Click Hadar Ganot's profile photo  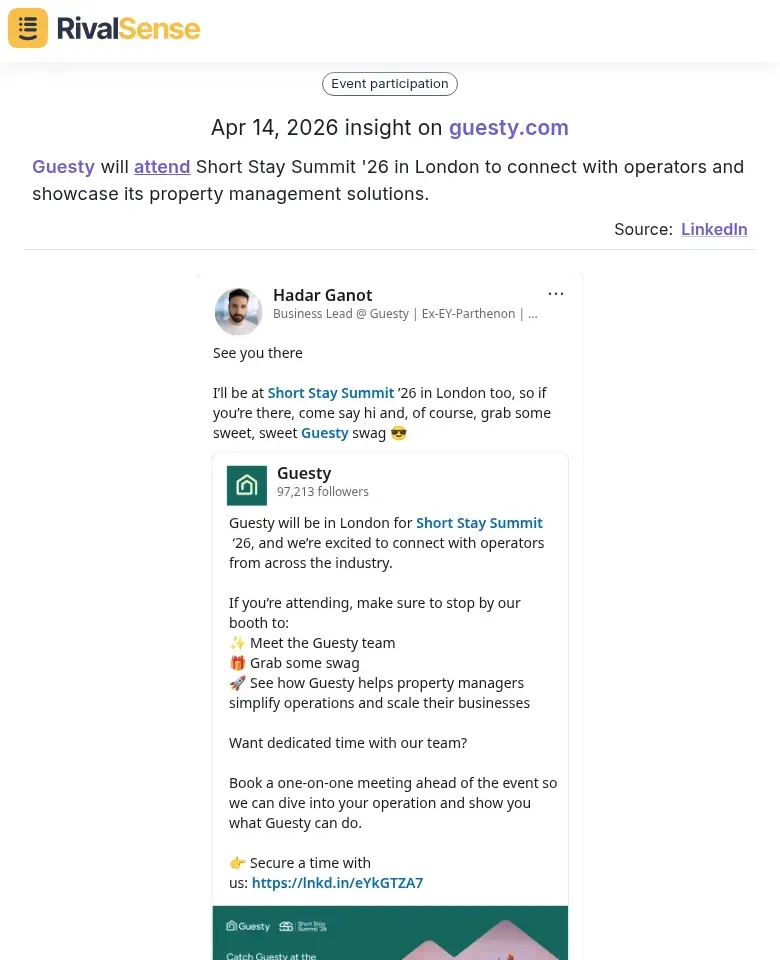point(238,312)
